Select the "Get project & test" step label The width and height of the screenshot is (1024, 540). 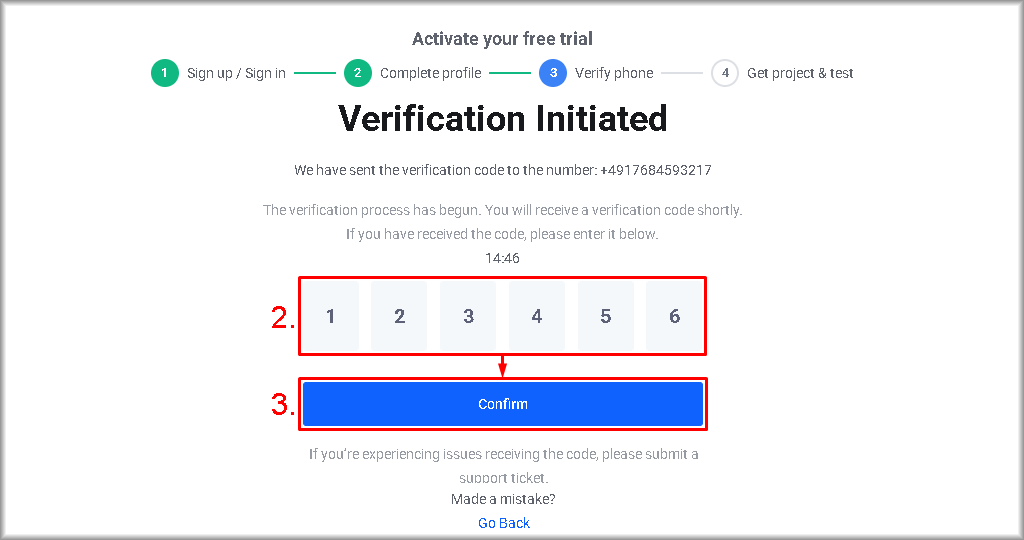pos(800,73)
